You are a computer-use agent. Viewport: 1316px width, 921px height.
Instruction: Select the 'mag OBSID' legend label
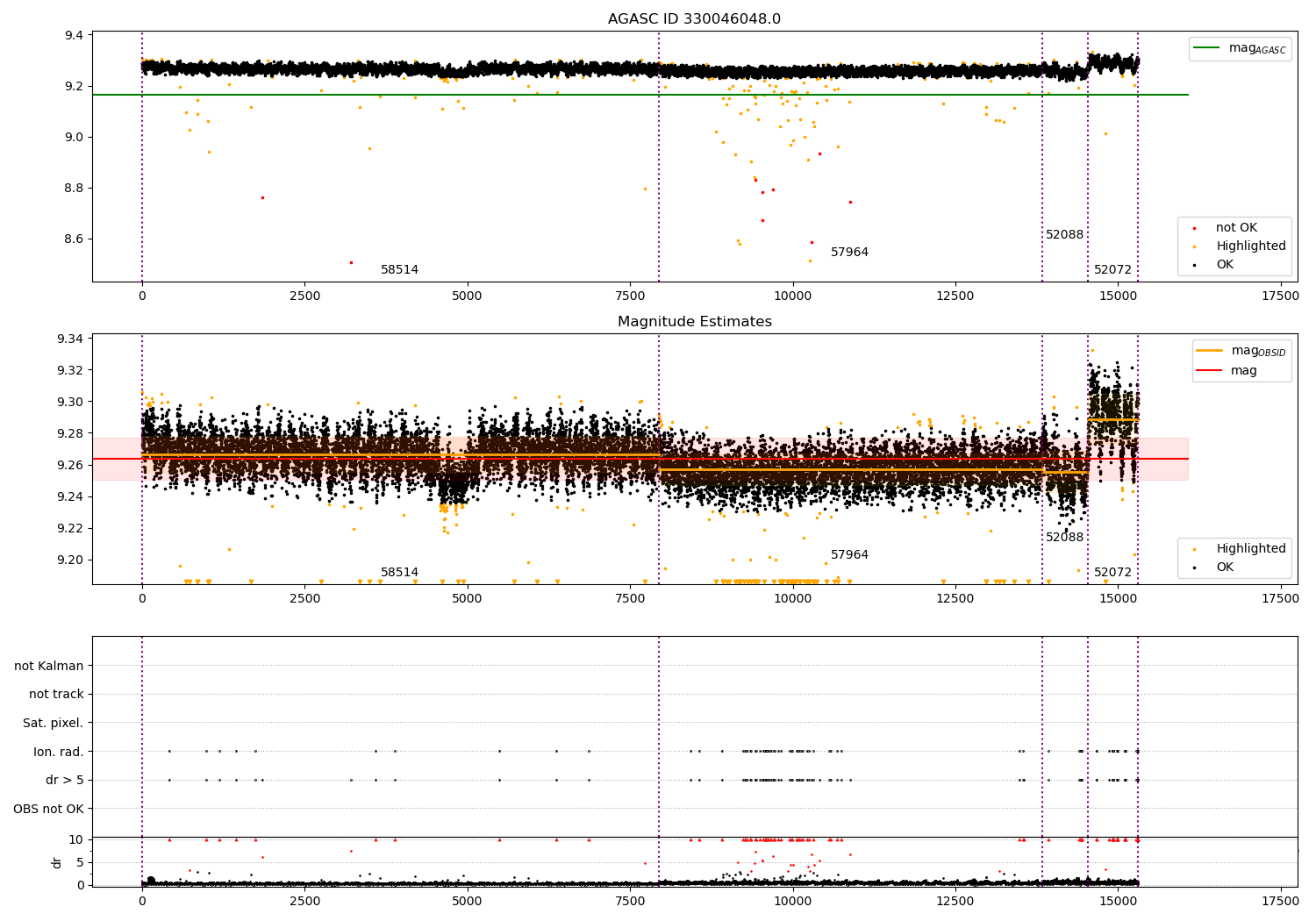click(1258, 351)
